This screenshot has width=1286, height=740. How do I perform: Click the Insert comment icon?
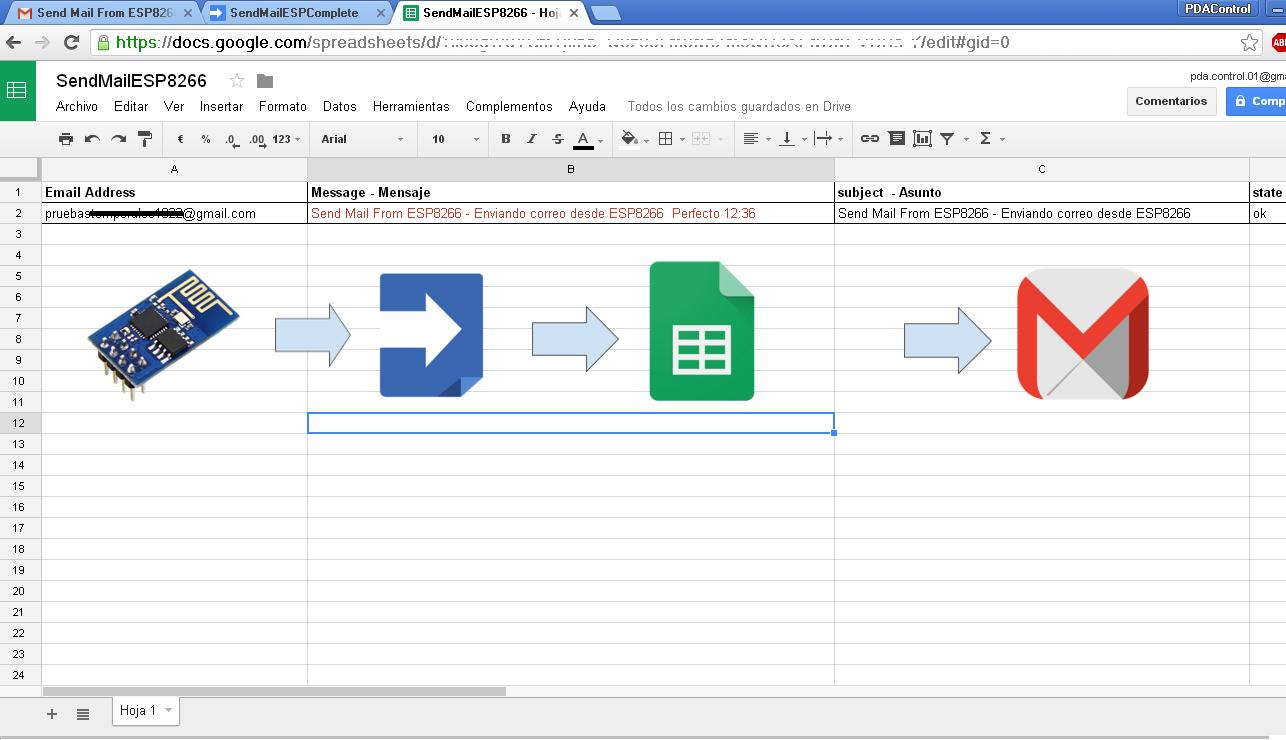coord(896,139)
